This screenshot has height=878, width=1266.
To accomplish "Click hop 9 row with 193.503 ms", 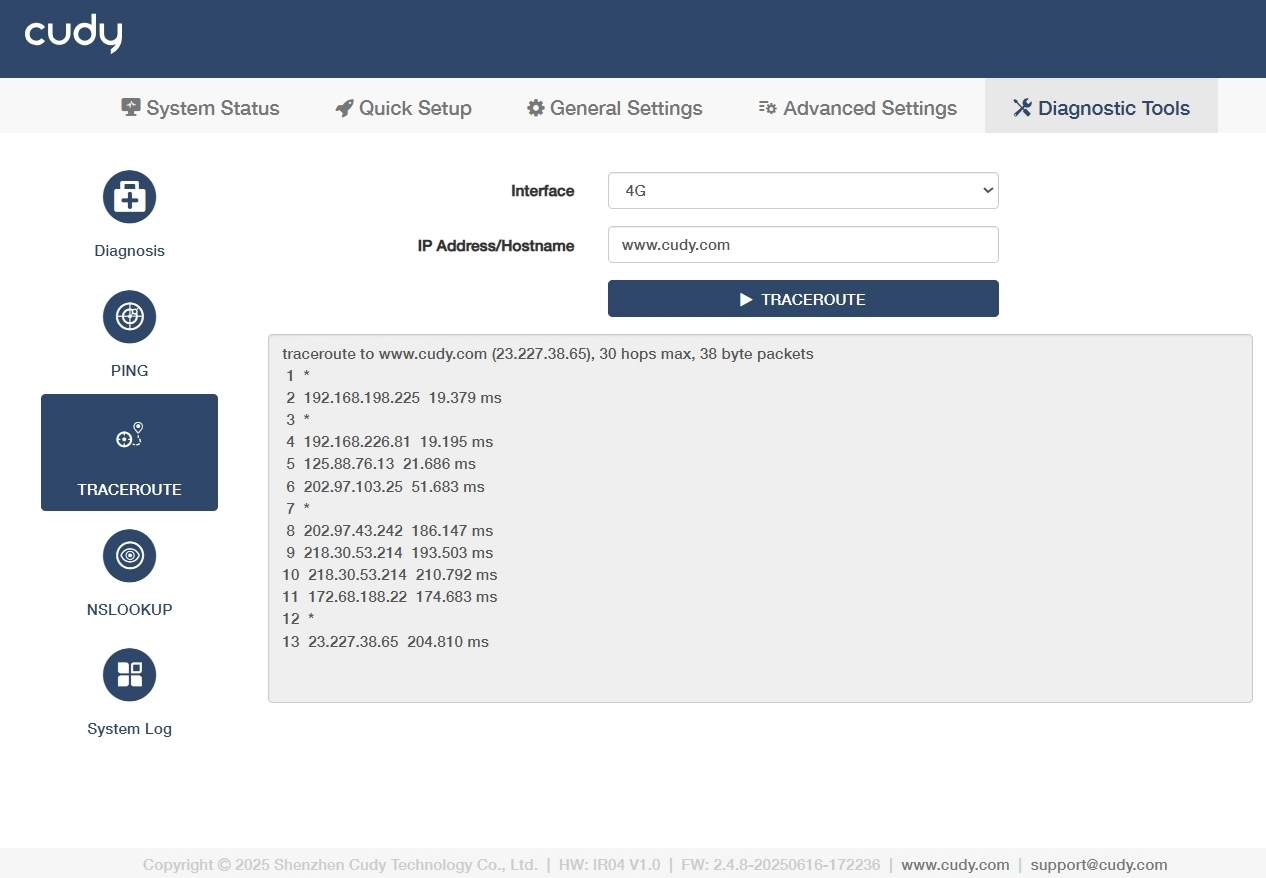I will pyautogui.click(x=389, y=553).
